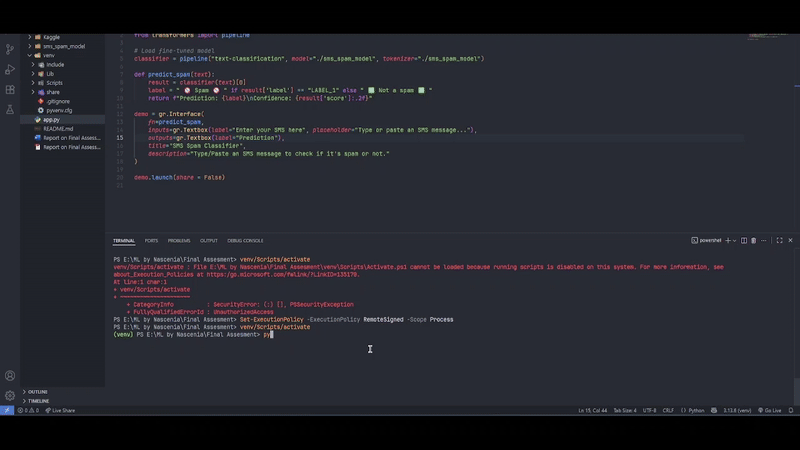Open the Run and Debug view
Image resolution: width=800 pixels, height=450 pixels.
pyautogui.click(x=10, y=70)
